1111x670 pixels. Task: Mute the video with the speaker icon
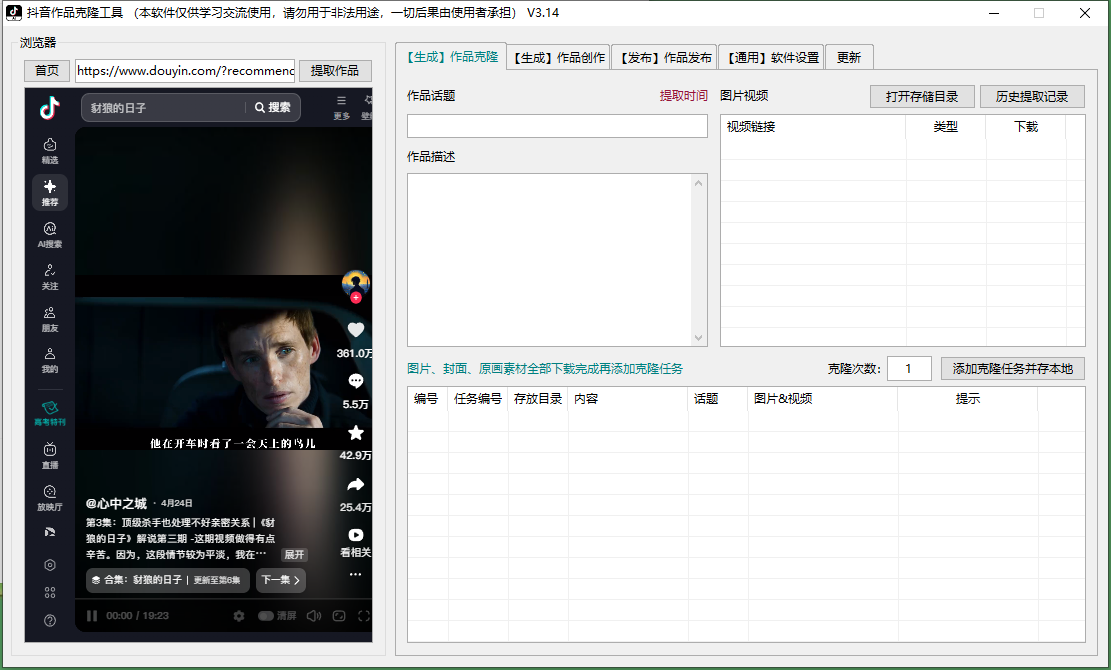click(x=314, y=616)
